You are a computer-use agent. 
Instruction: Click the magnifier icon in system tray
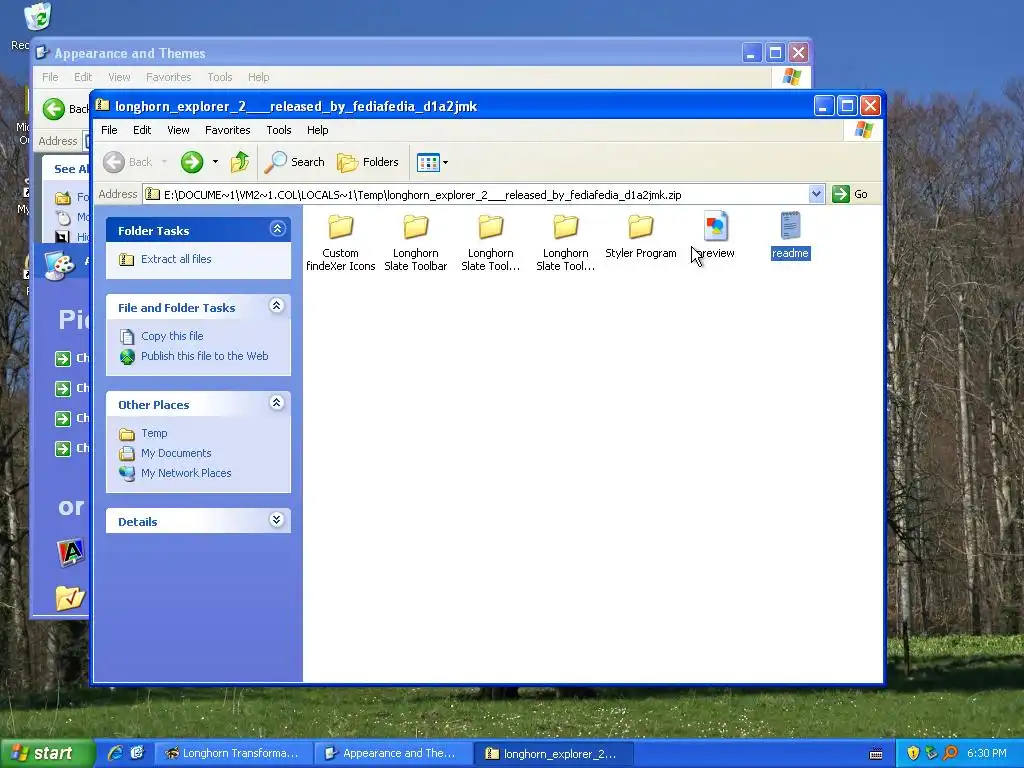tap(950, 754)
